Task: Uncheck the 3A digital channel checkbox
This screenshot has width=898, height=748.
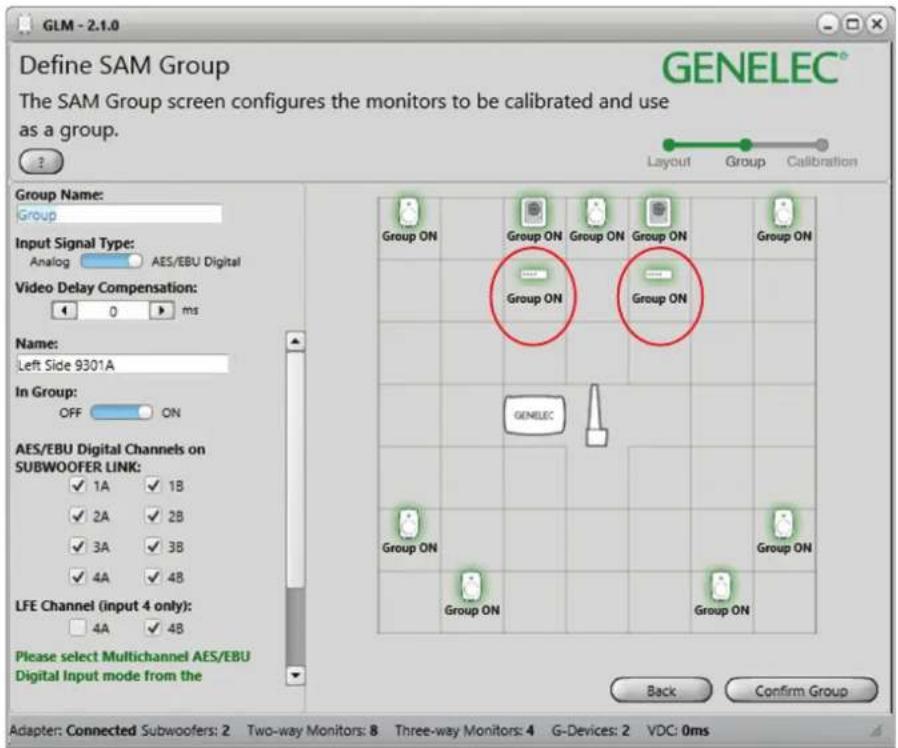Action: click(77, 546)
